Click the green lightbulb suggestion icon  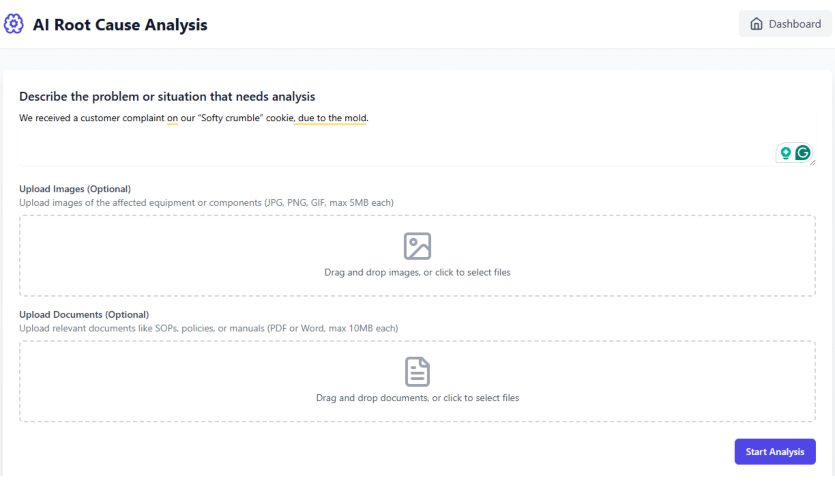tap(785, 153)
